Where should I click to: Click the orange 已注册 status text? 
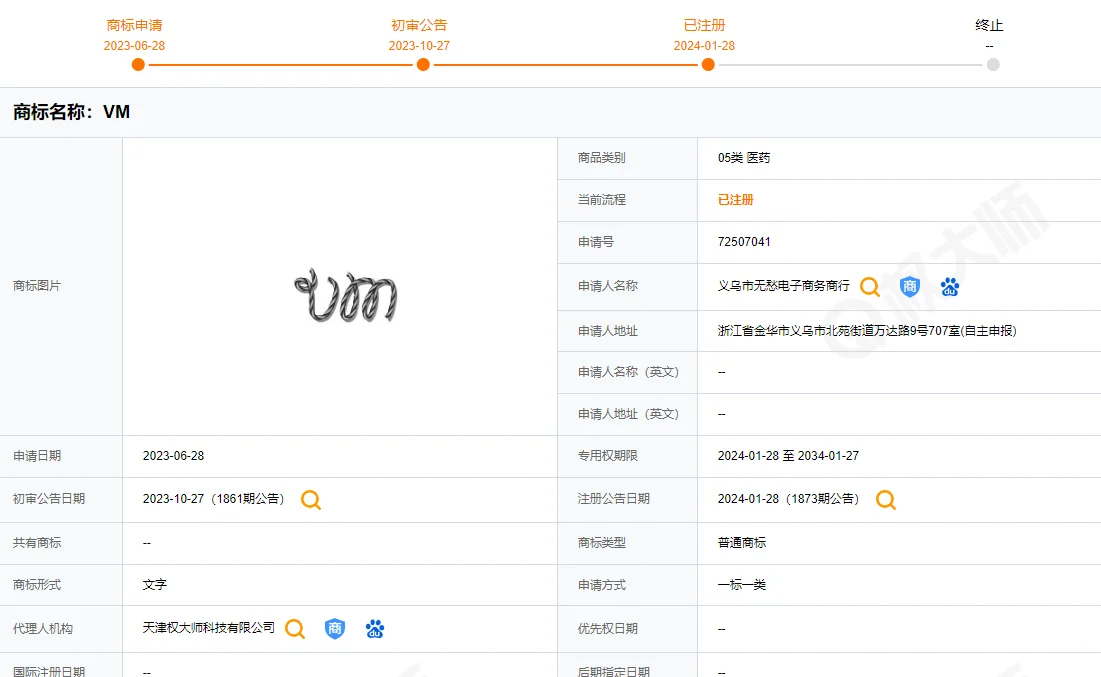[734, 200]
